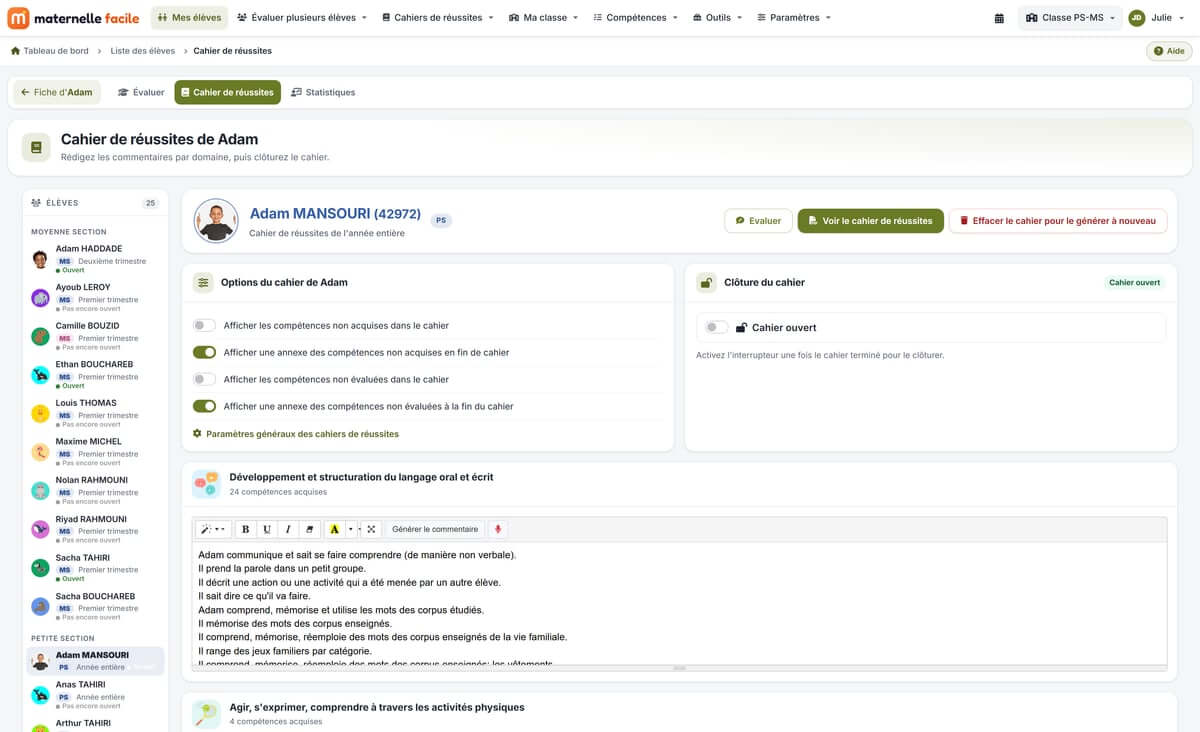This screenshot has height=732, width=1200.
Task: Go to Mes élèves
Action: coord(189,18)
